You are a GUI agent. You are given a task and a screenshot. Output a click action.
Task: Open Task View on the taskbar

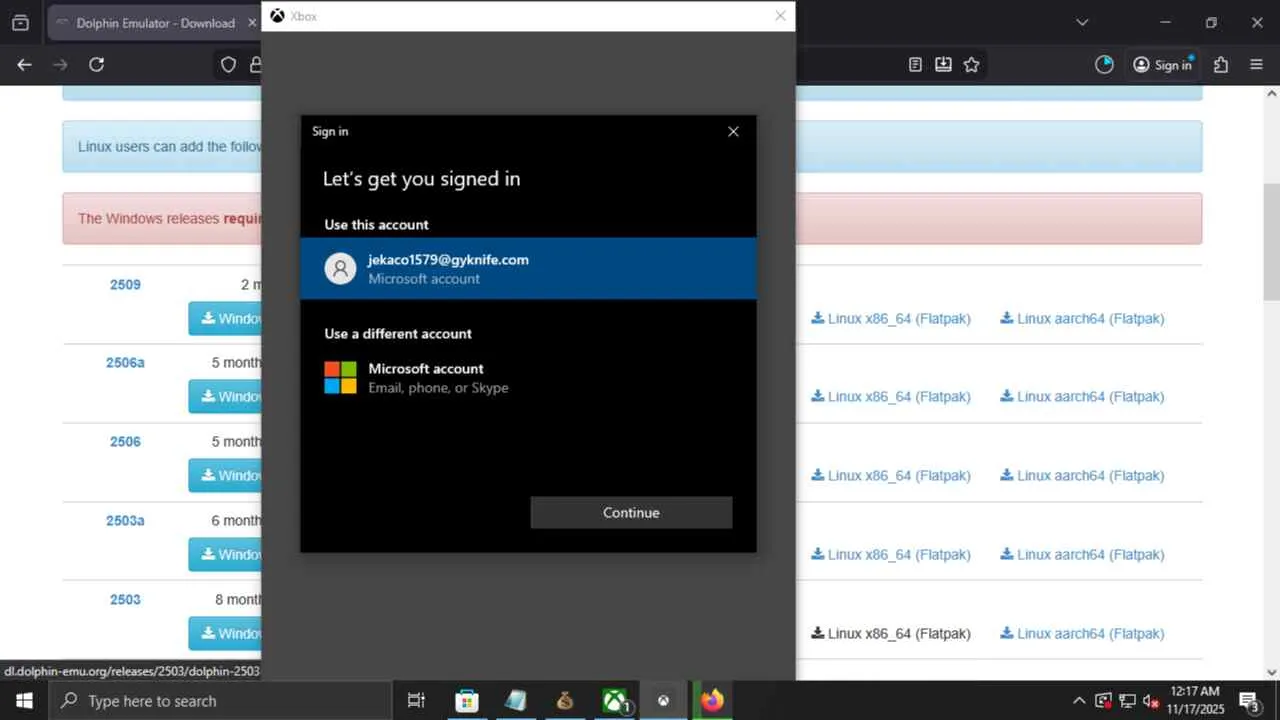click(416, 700)
